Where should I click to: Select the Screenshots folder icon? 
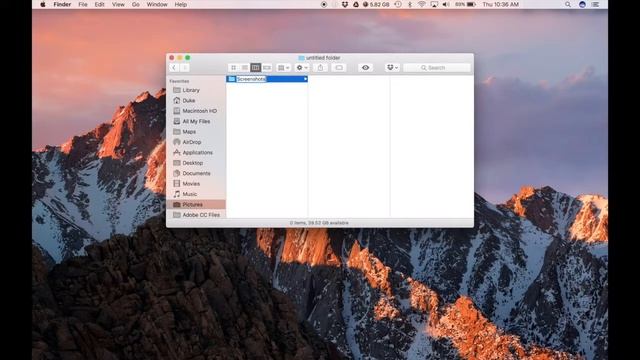click(x=232, y=79)
